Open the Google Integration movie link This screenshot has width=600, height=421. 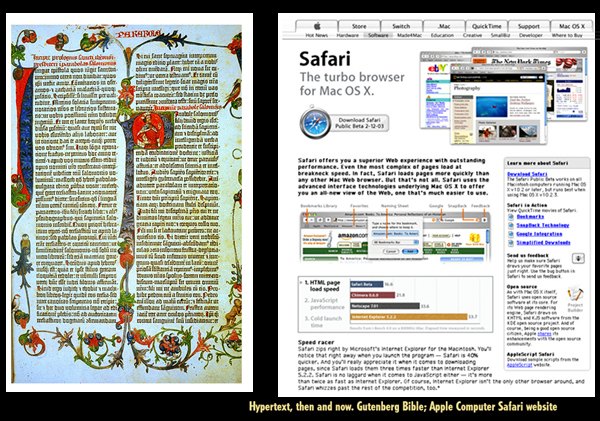(539, 234)
